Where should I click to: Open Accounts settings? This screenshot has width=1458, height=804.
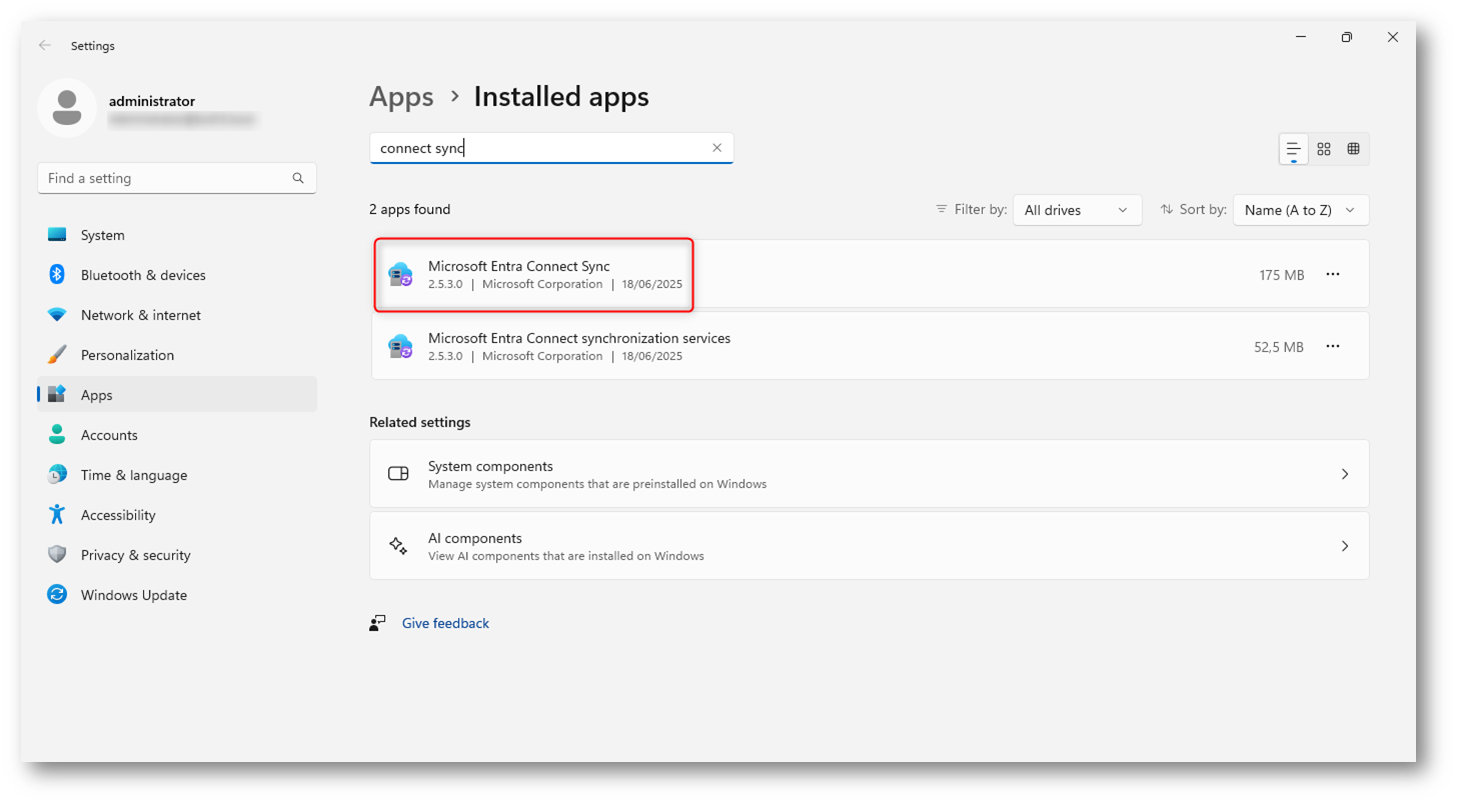[x=177, y=435]
